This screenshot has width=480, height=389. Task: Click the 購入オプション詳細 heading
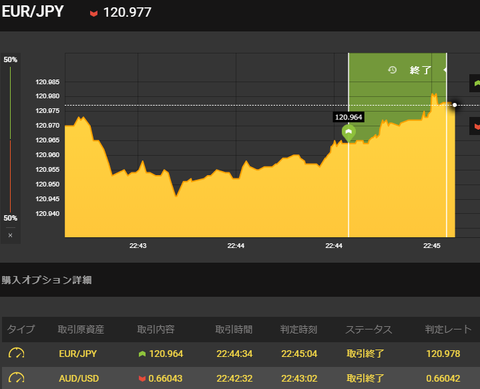(x=46, y=280)
